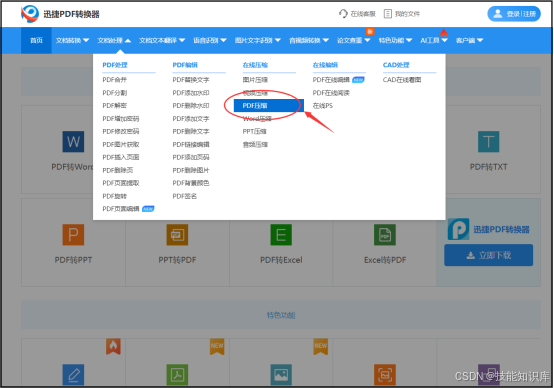Choose PDF签名 in the PDF编辑 column

coord(184,196)
